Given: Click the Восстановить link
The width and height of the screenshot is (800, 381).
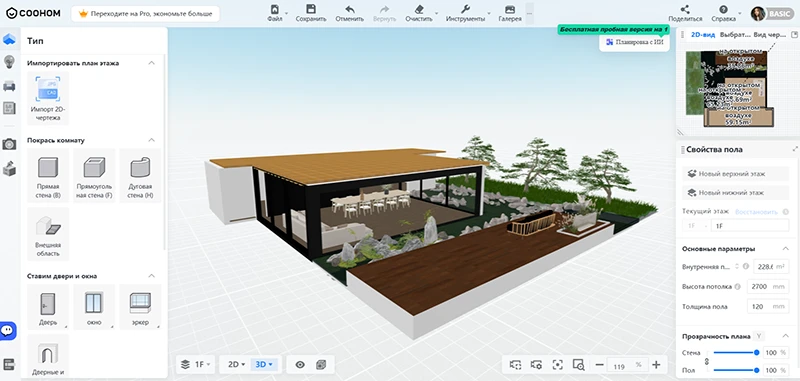Looking at the screenshot, I should click(x=756, y=212).
